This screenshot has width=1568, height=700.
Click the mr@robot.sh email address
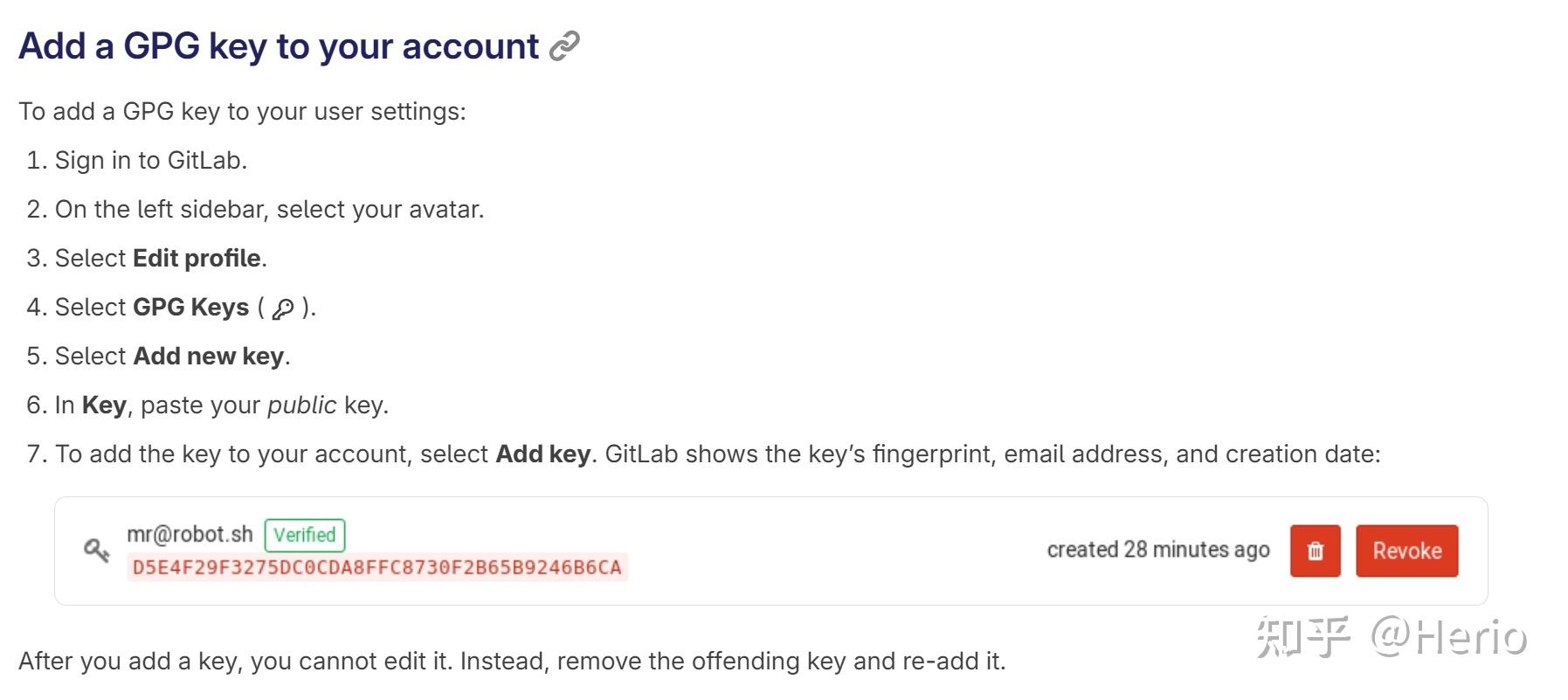(190, 534)
